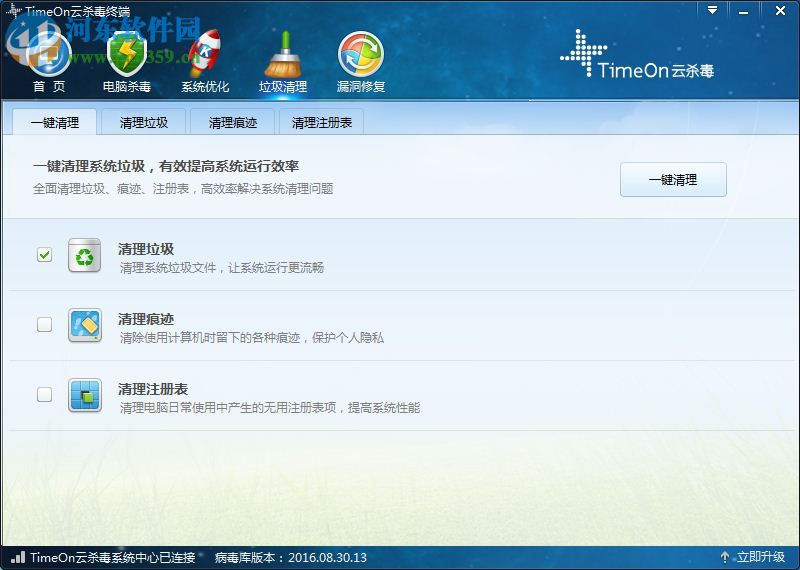
Task: Click the upgrade arrow icon in status bar
Action: pyautogui.click(x=724, y=557)
